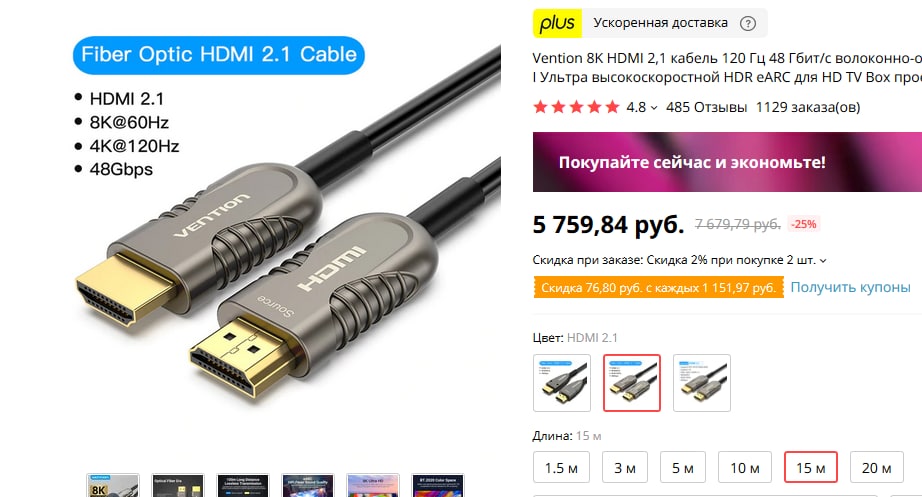This screenshot has height=497, width=922.
Task: Select the third cable color variant thumbnail
Action: tap(702, 383)
